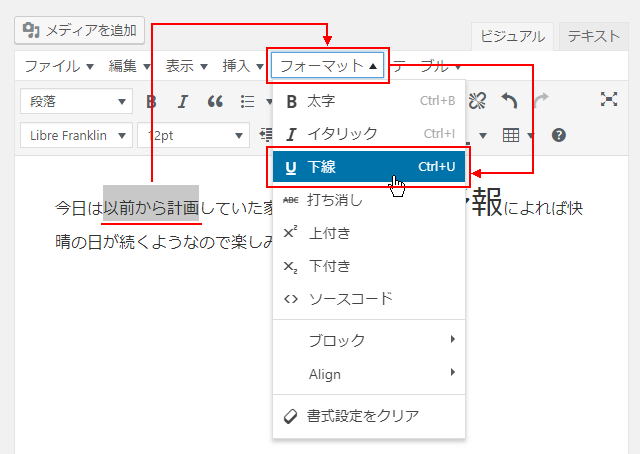Select ソースコード menu option

(x=369, y=299)
